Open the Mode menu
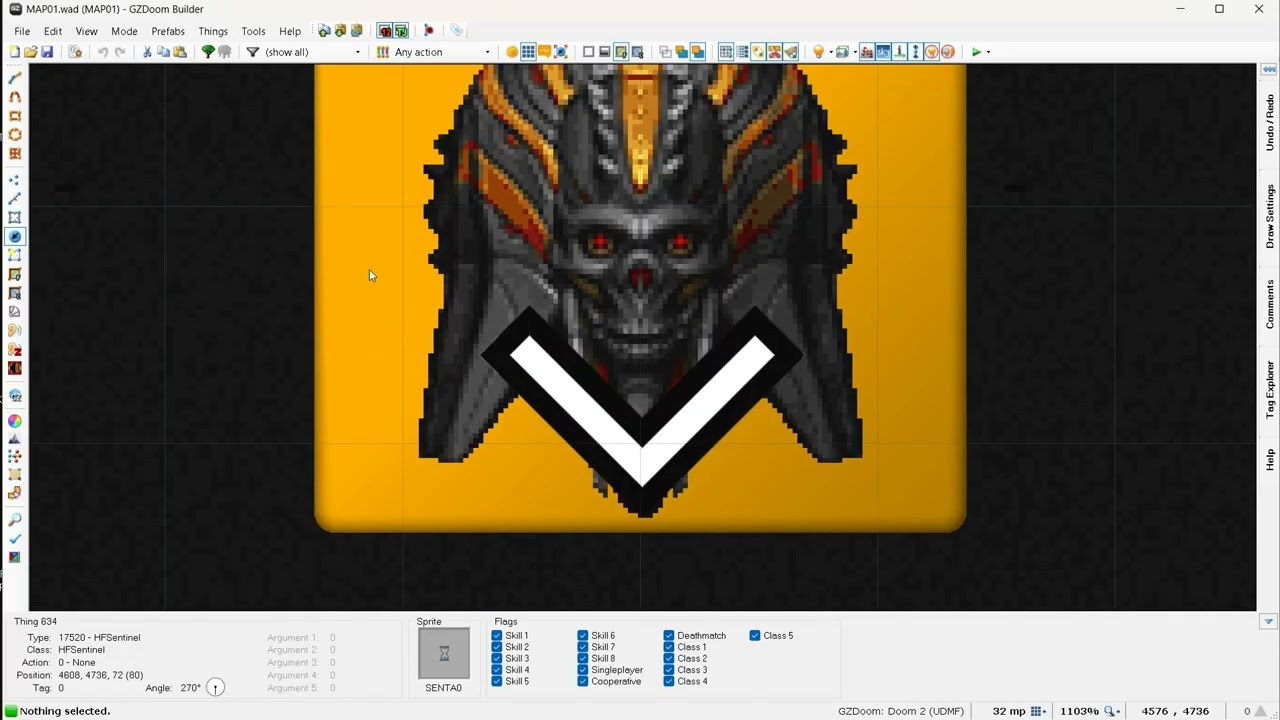The height and width of the screenshot is (720, 1280). pos(124,31)
